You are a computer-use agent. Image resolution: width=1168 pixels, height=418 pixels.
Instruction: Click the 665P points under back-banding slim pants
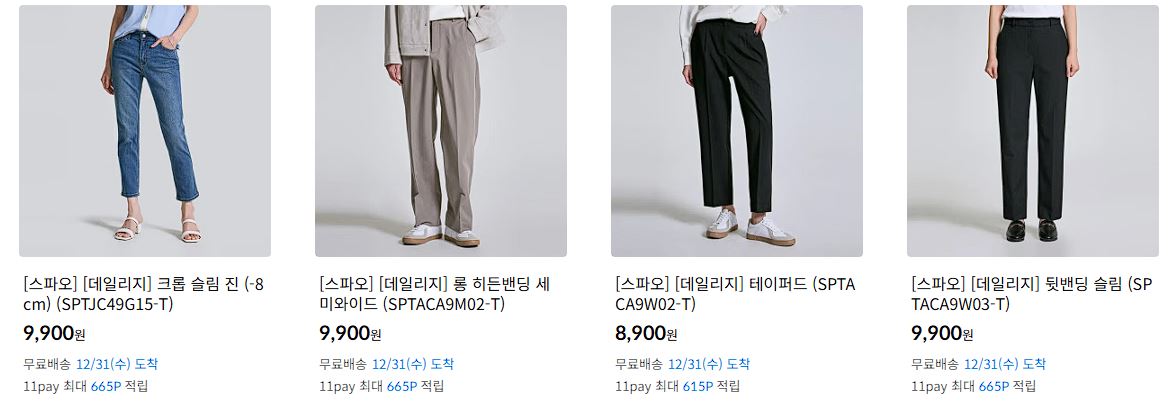coord(994,386)
